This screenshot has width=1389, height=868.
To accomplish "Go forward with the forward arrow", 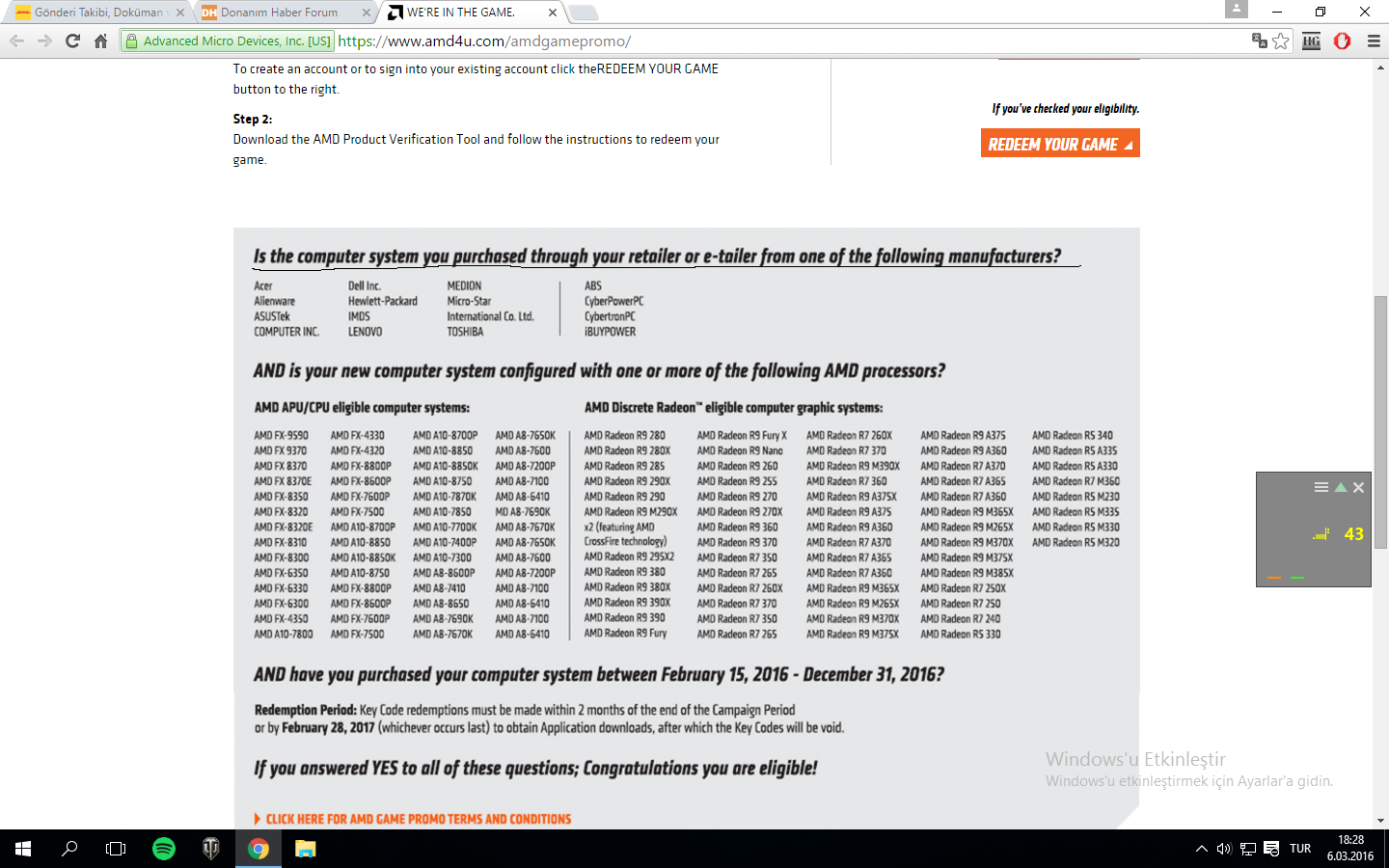I will click(44, 41).
